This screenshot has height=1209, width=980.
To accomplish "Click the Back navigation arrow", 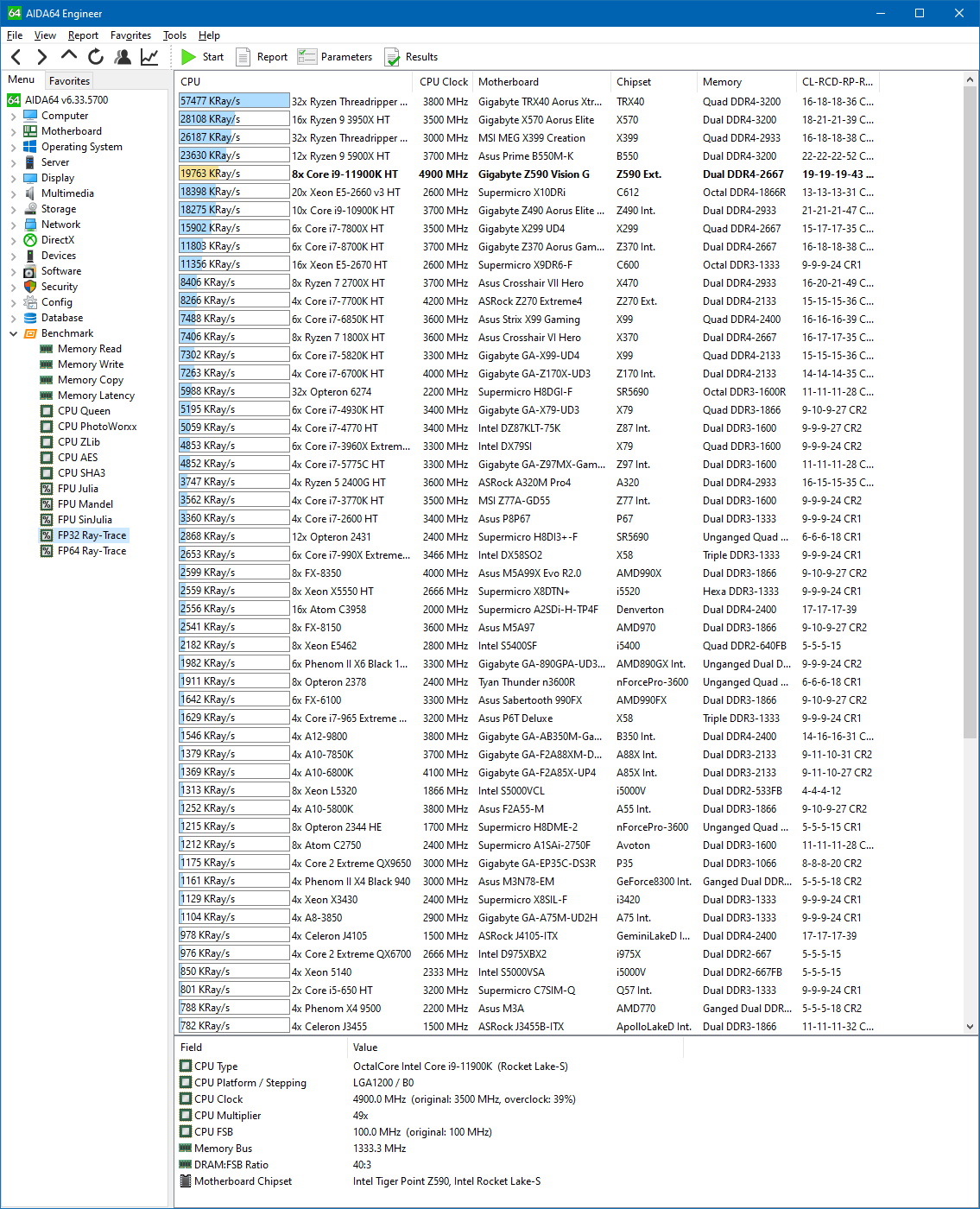I will 16,57.
